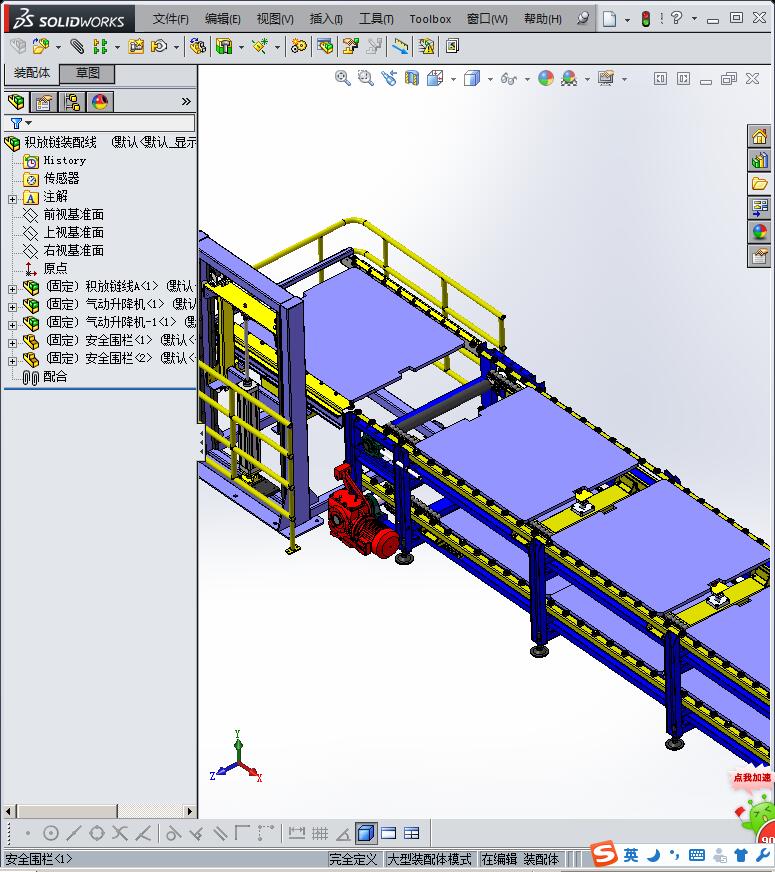775x872 pixels.
Task: Open the 编辑(E) menu
Action: 222,19
